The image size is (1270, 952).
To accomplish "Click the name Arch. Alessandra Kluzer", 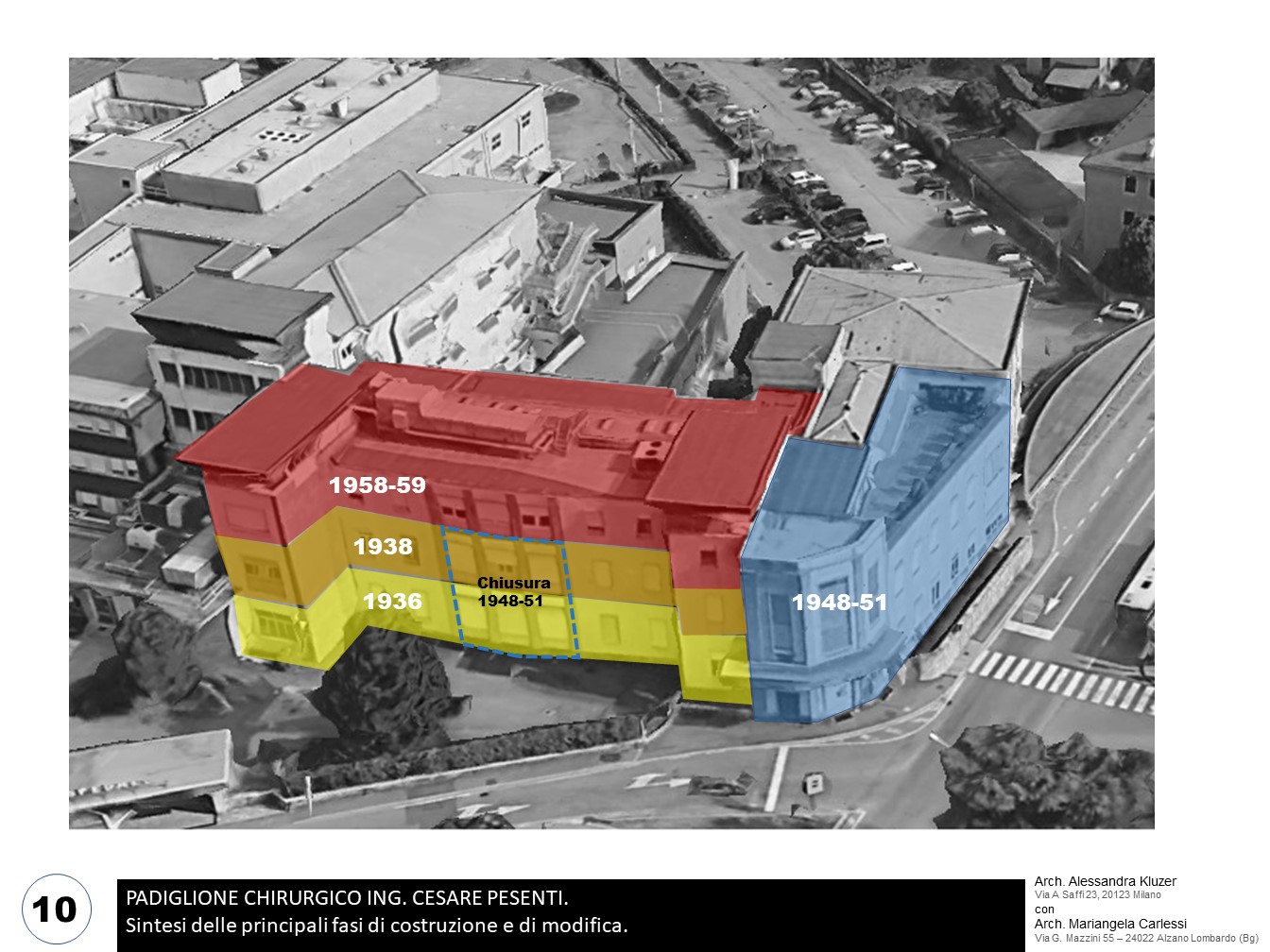I will tap(1105, 881).
